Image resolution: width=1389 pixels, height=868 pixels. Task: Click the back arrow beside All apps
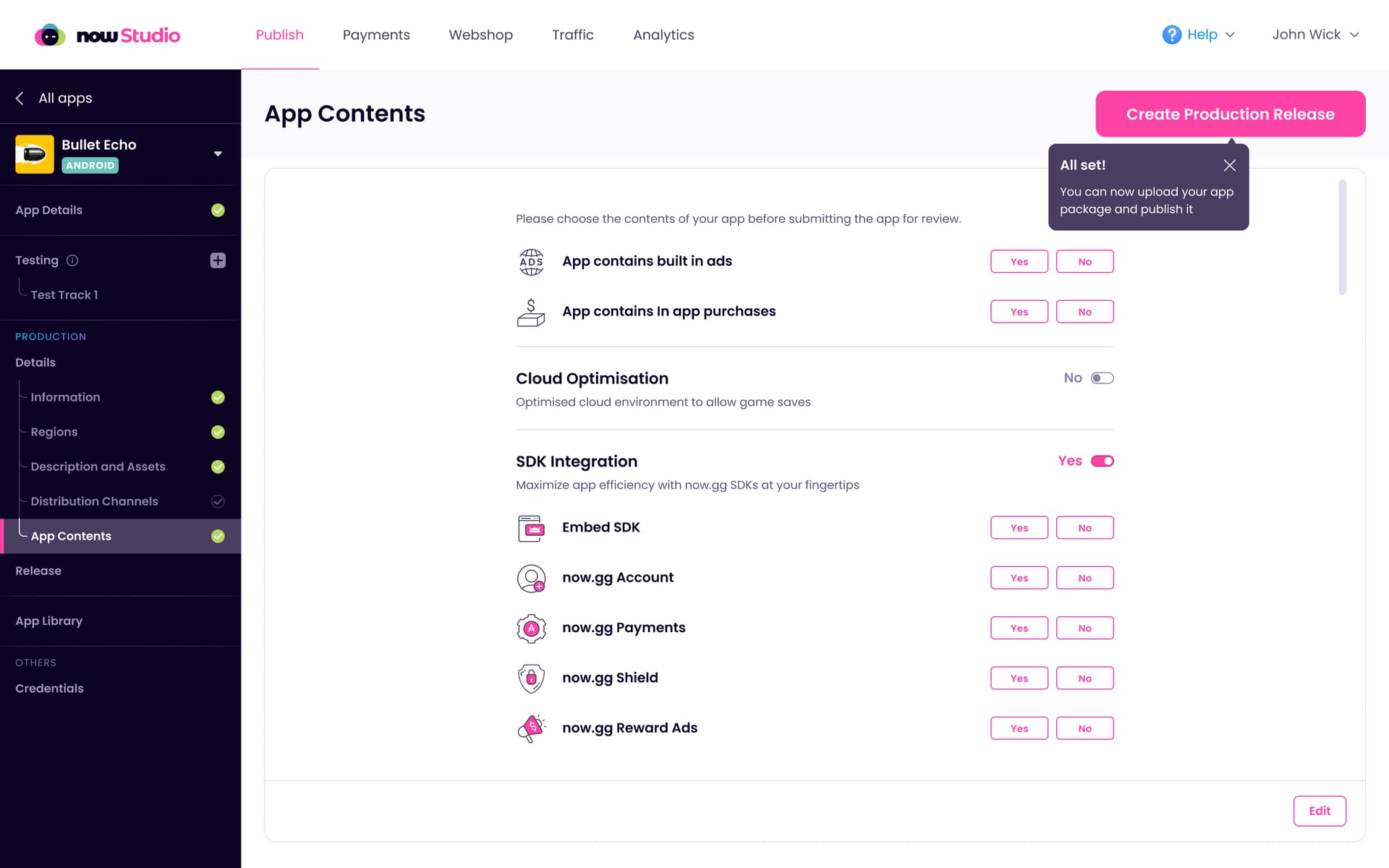(x=20, y=98)
